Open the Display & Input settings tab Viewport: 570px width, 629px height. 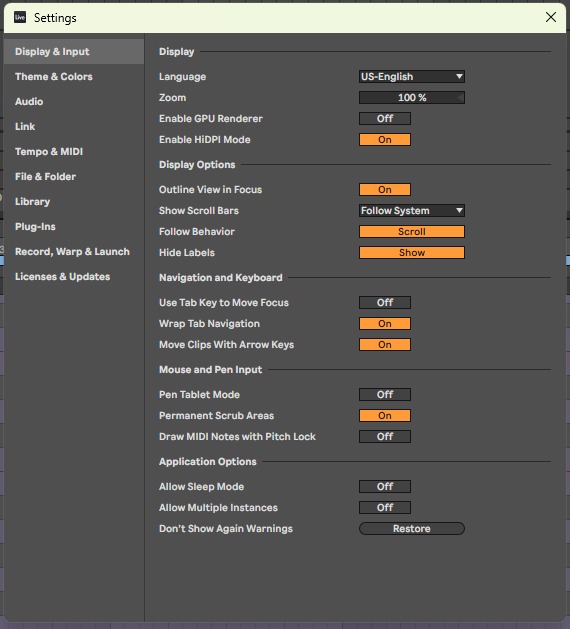point(74,51)
